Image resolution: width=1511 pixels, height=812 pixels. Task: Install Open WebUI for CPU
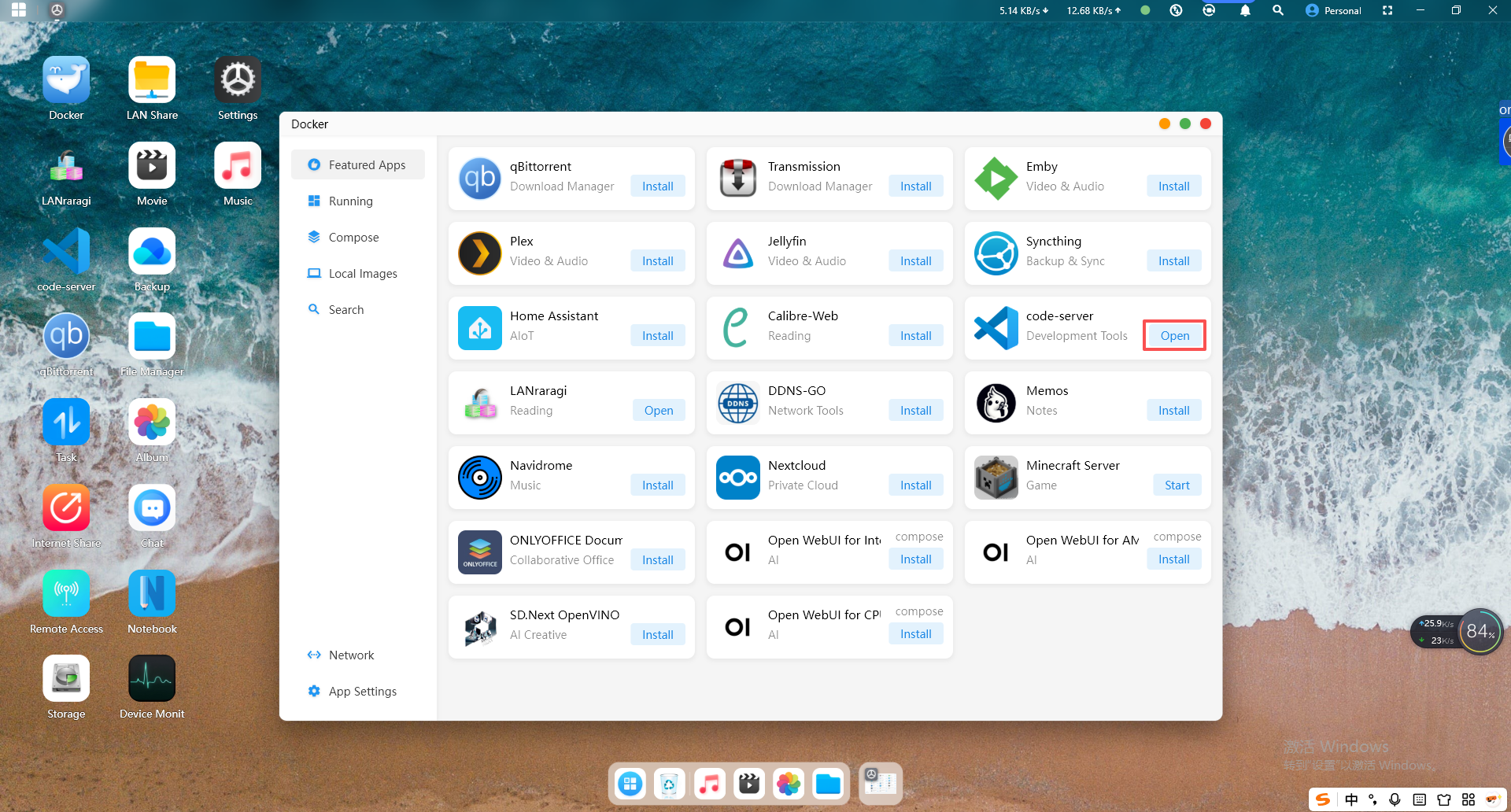pos(916,634)
